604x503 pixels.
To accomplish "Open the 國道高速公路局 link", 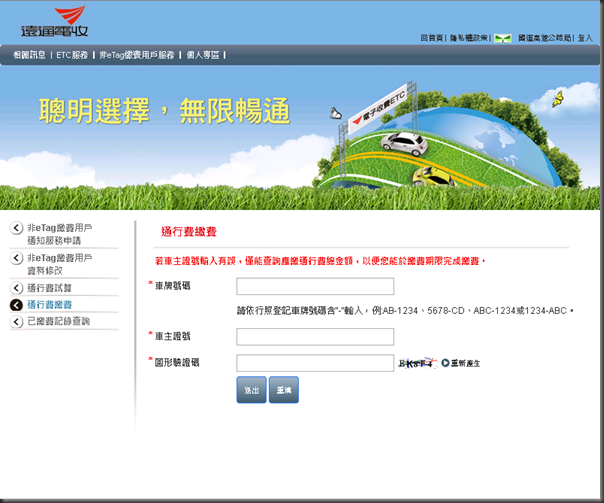I will [544, 38].
